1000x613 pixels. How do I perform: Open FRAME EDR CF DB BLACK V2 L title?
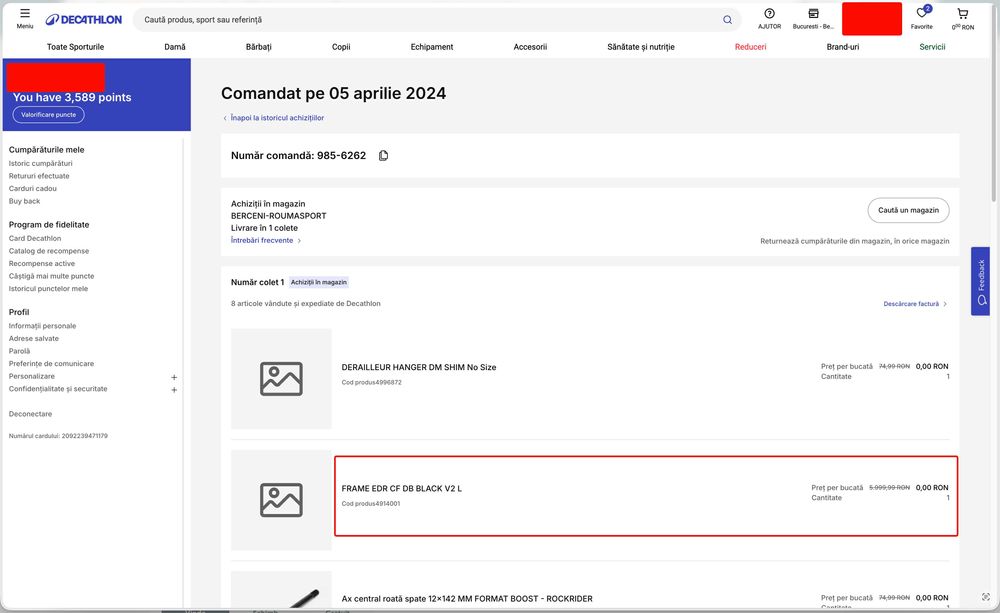point(401,489)
